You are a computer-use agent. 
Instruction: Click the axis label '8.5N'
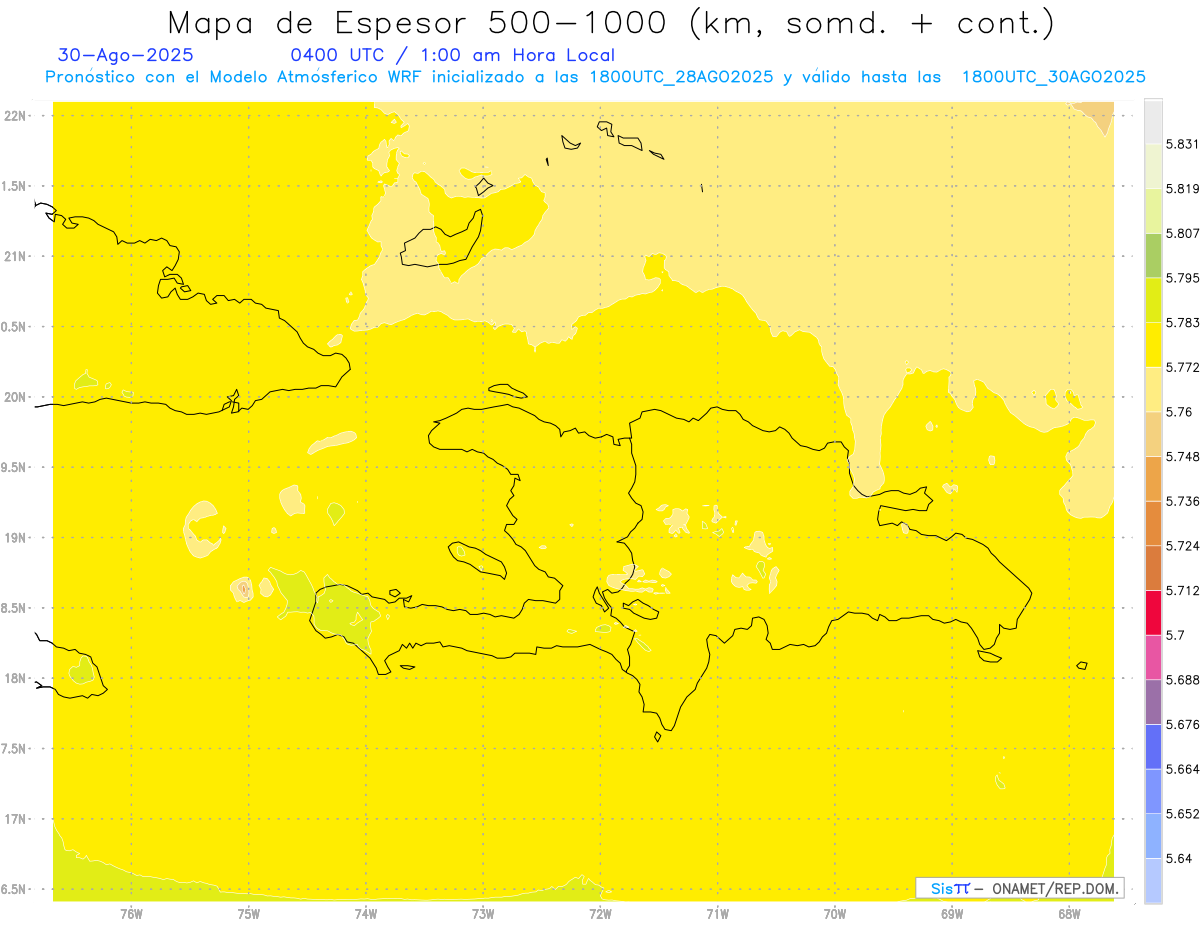(x=15, y=608)
